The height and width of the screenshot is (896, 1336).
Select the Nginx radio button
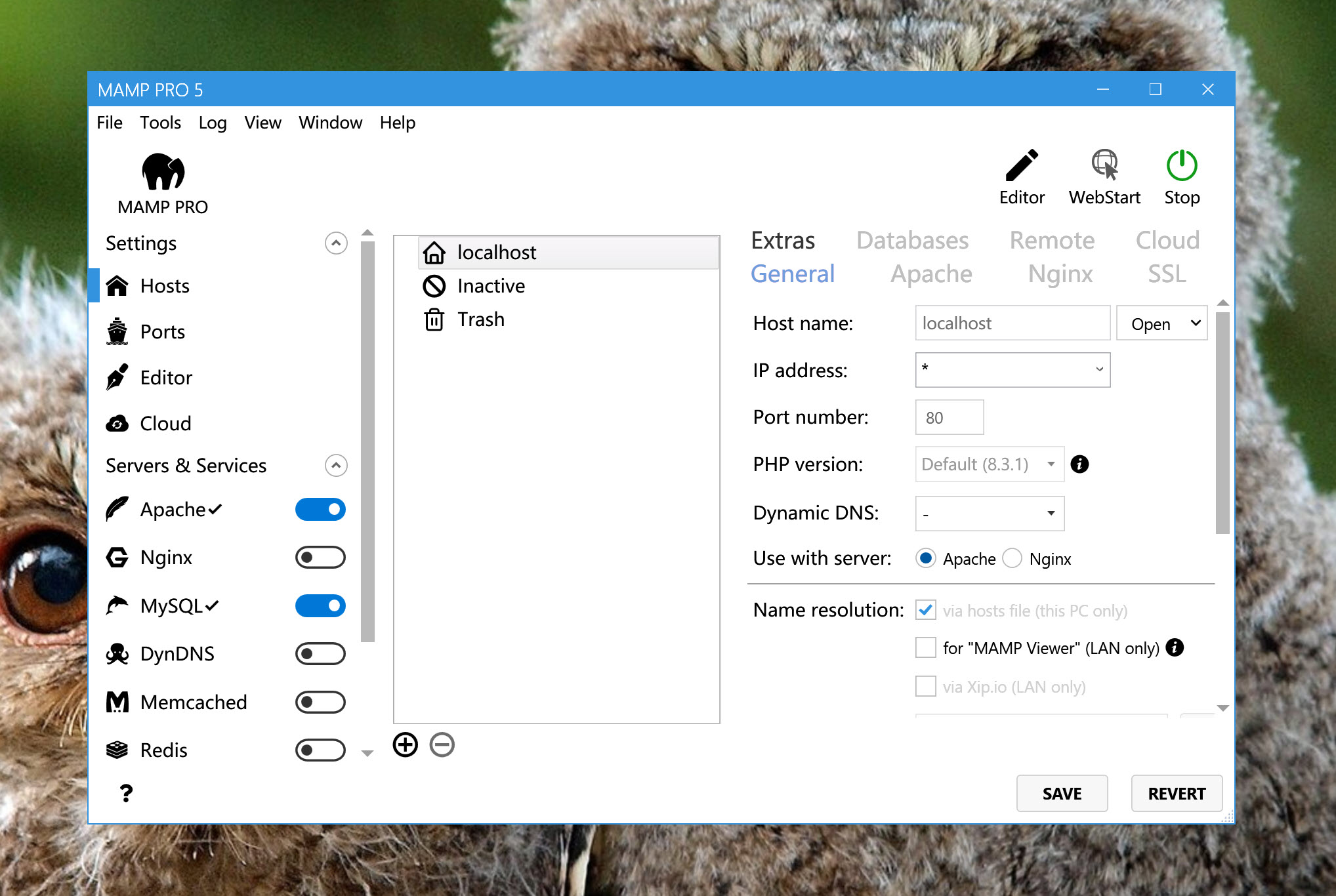(x=1012, y=558)
